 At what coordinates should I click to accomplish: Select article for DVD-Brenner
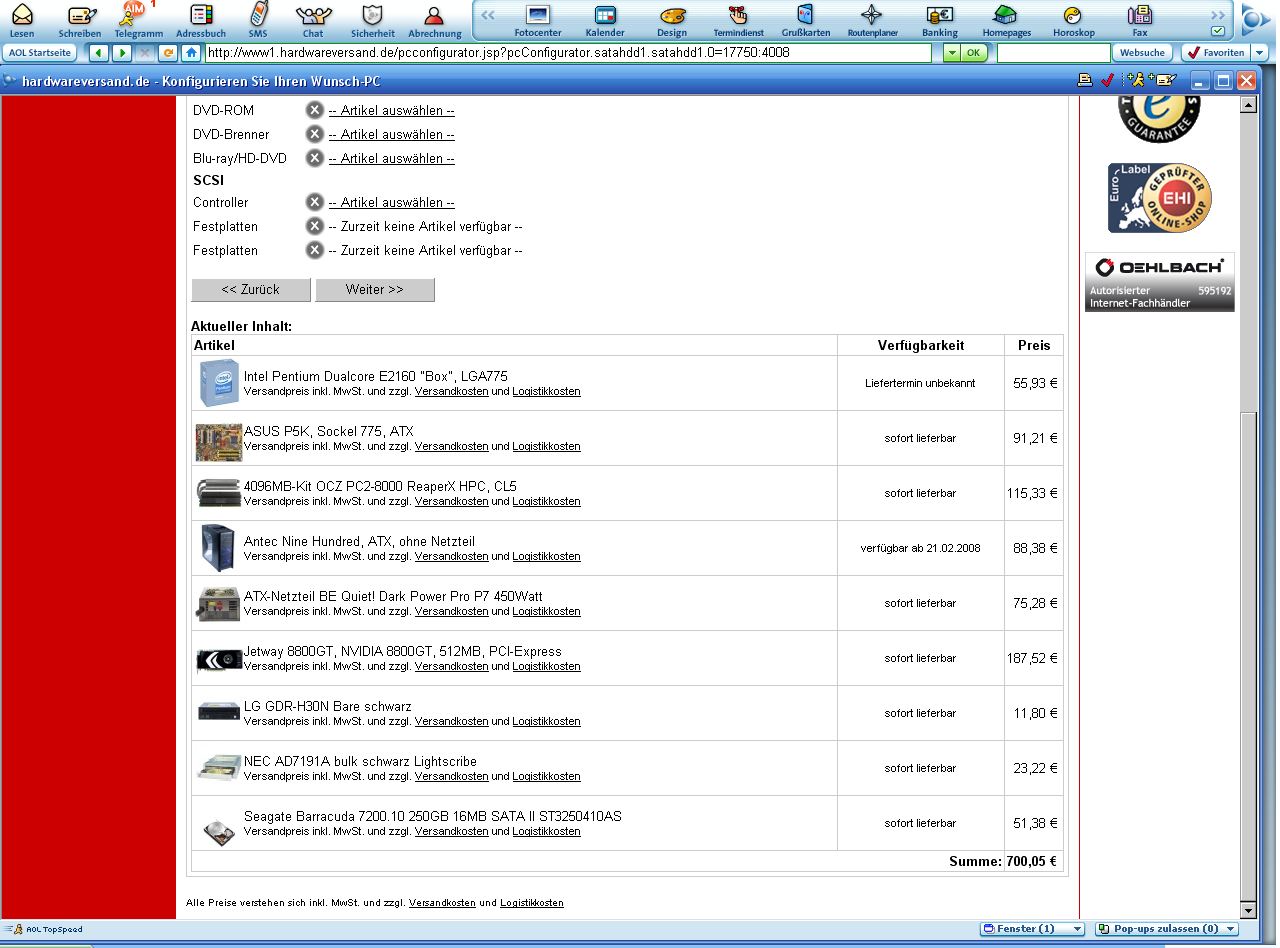[391, 135]
